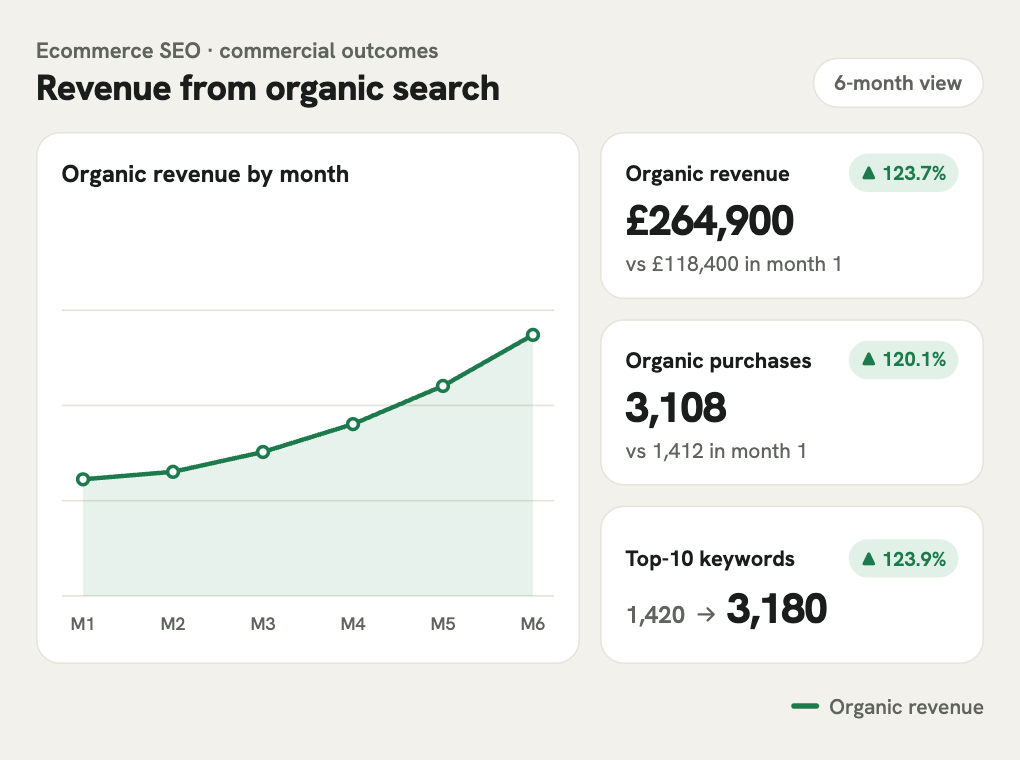Select the M3 data point on chart

(x=263, y=452)
